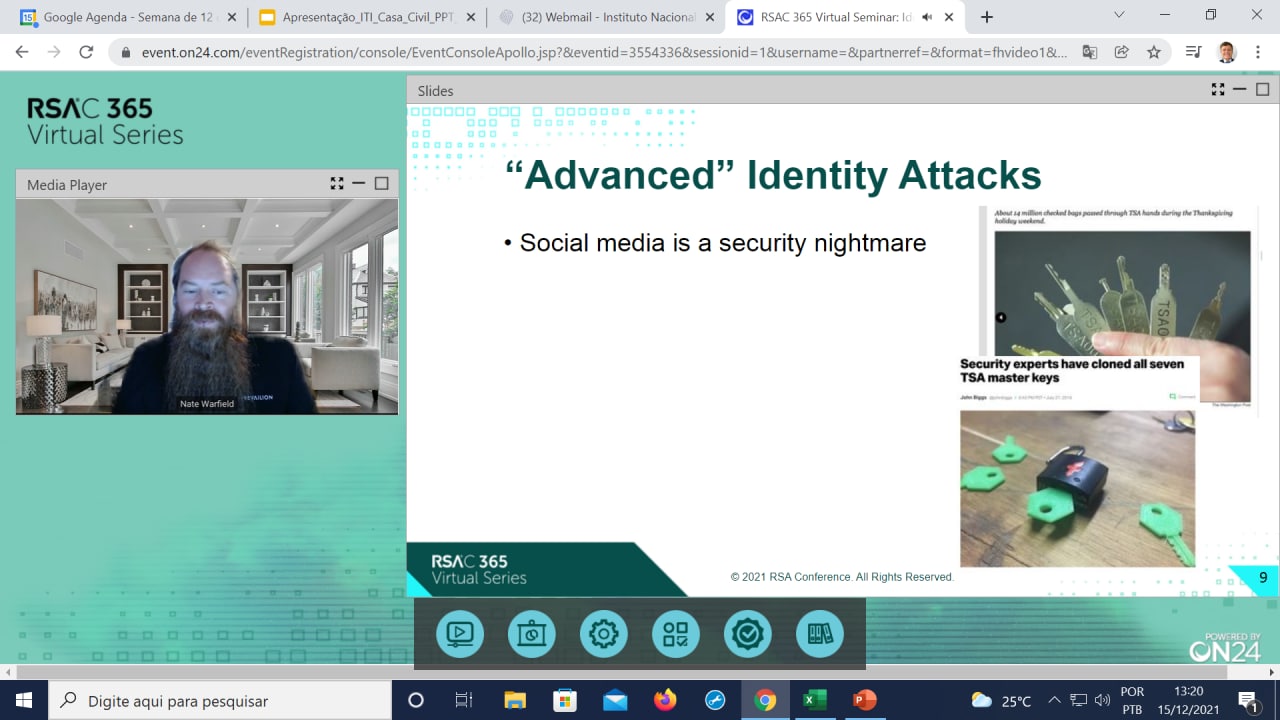The image size is (1280, 720).
Task: Expand hidden icons in the system tray
Action: [1054, 700]
